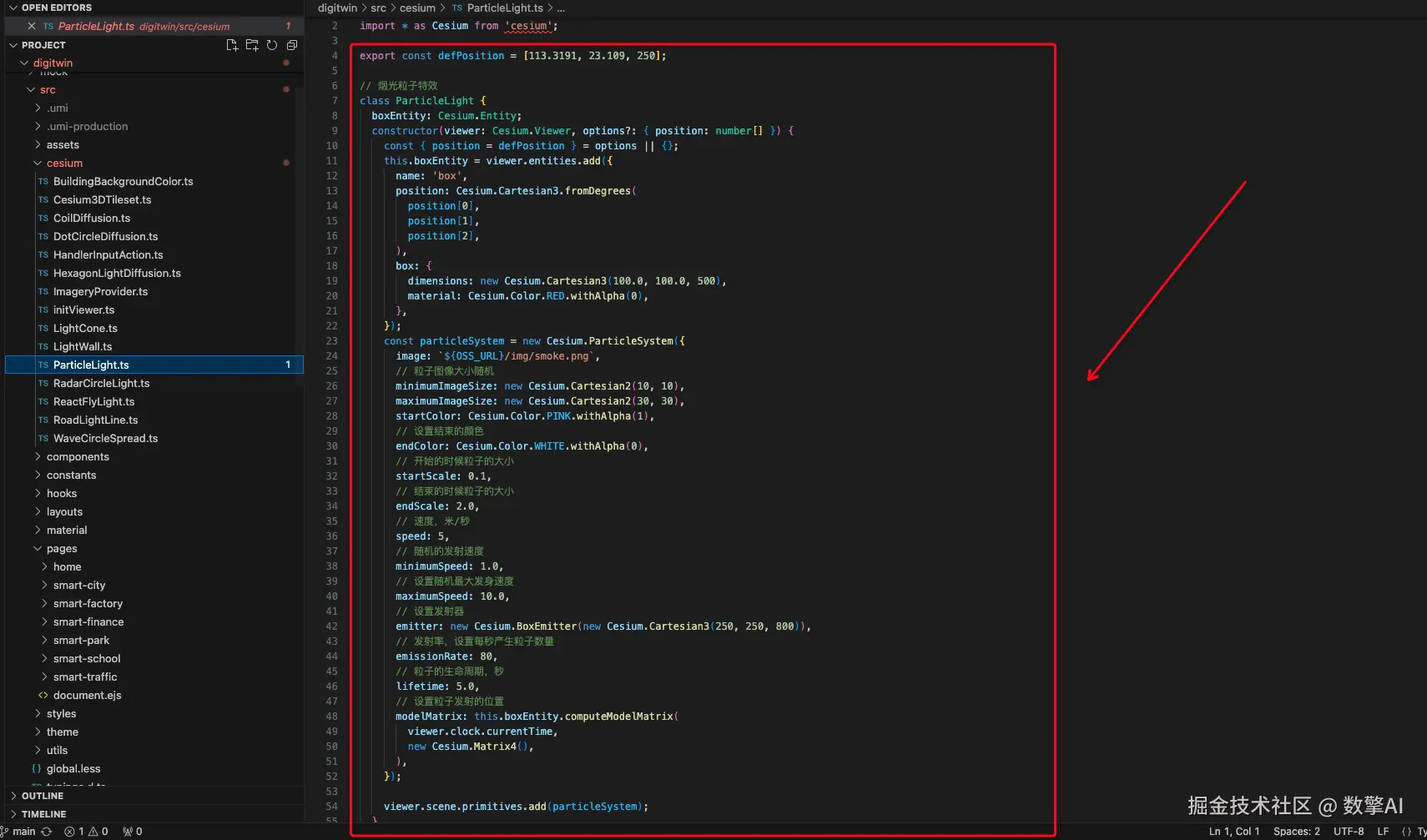Expand the theme folder
Screen dimensions: 1427x840
coord(38,732)
